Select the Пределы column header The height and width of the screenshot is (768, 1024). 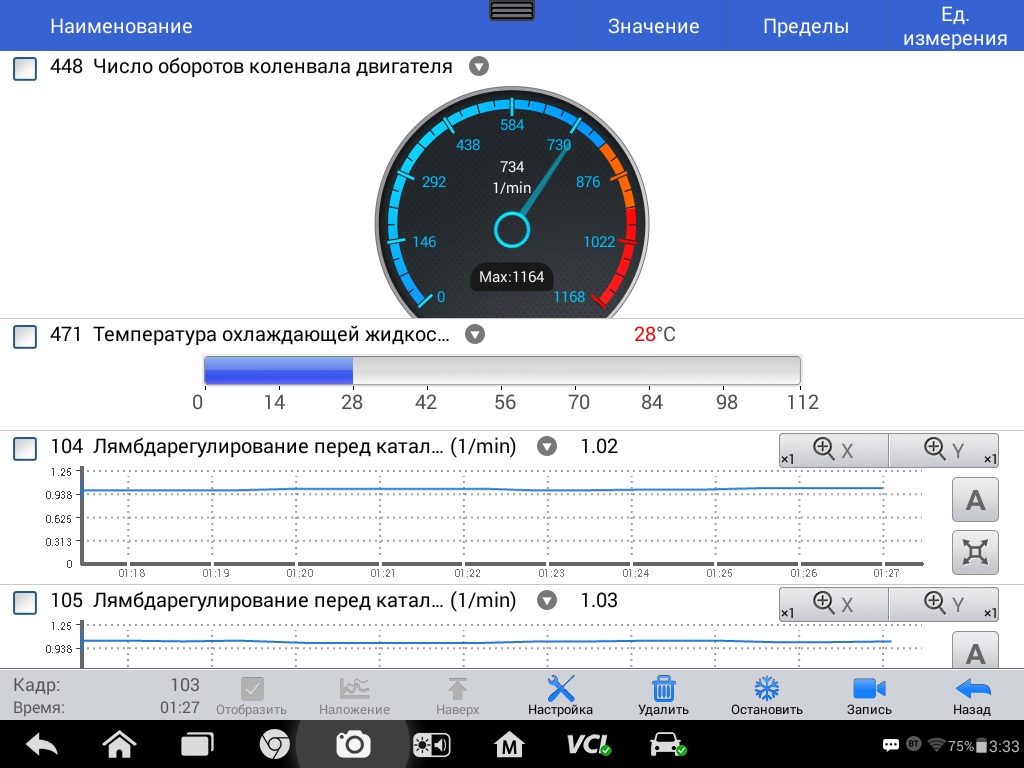[805, 27]
